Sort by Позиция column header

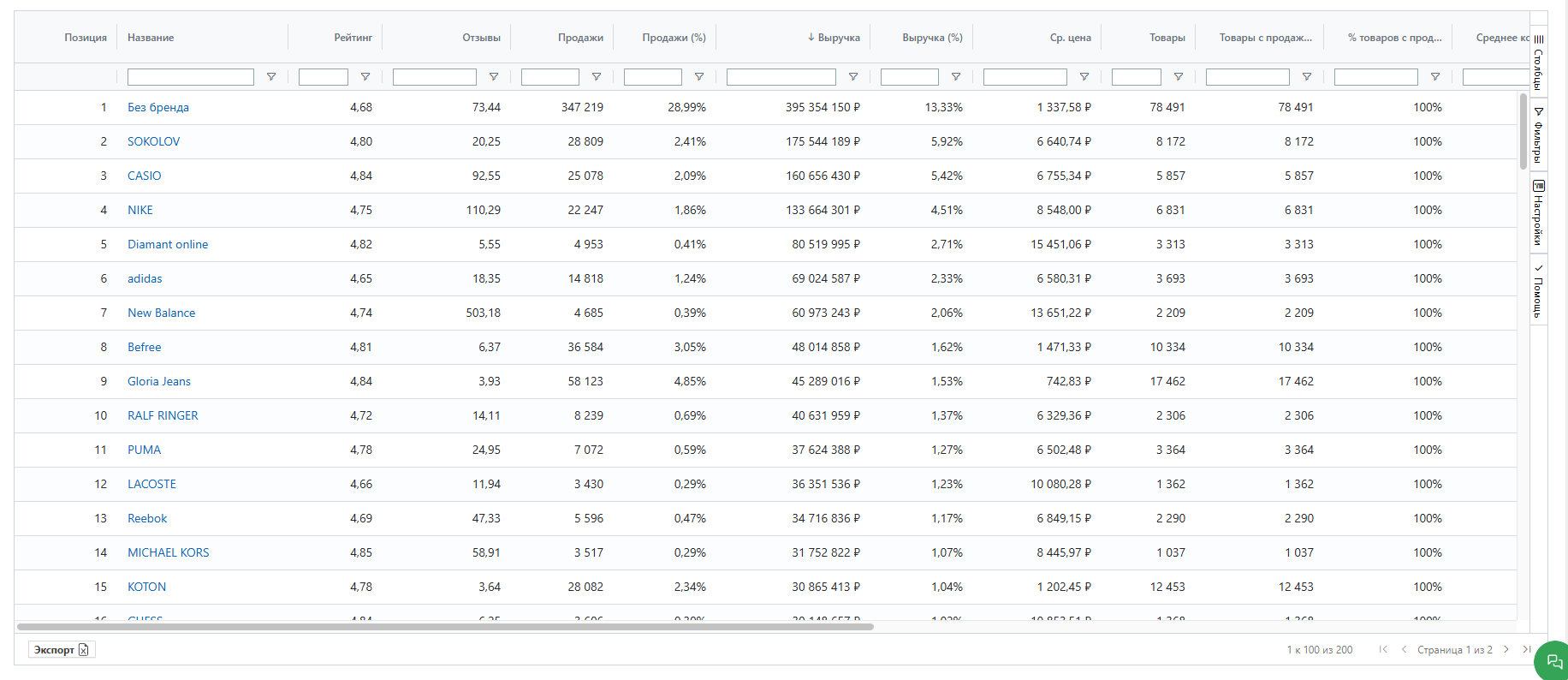coord(86,38)
